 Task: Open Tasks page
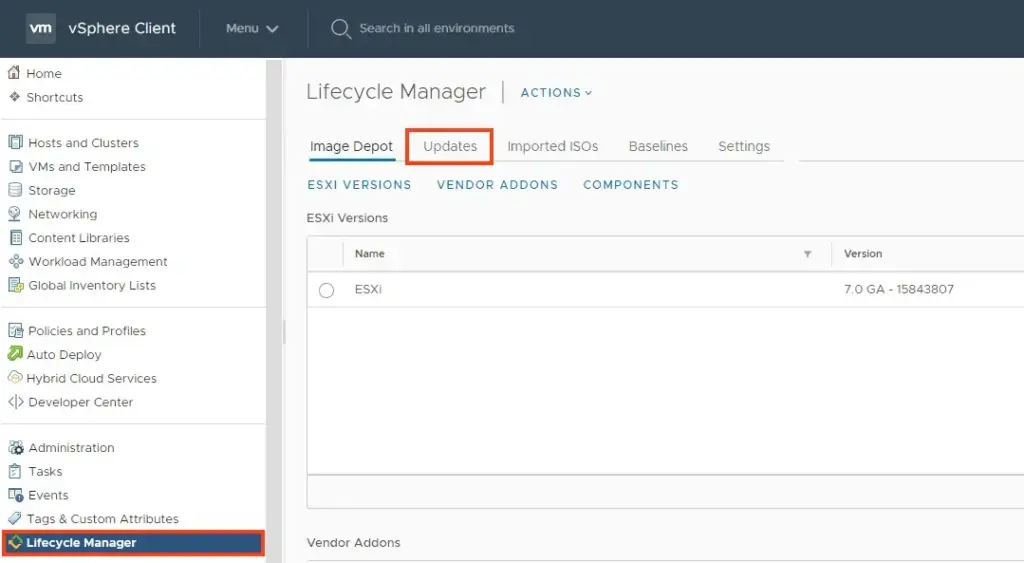[45, 472]
